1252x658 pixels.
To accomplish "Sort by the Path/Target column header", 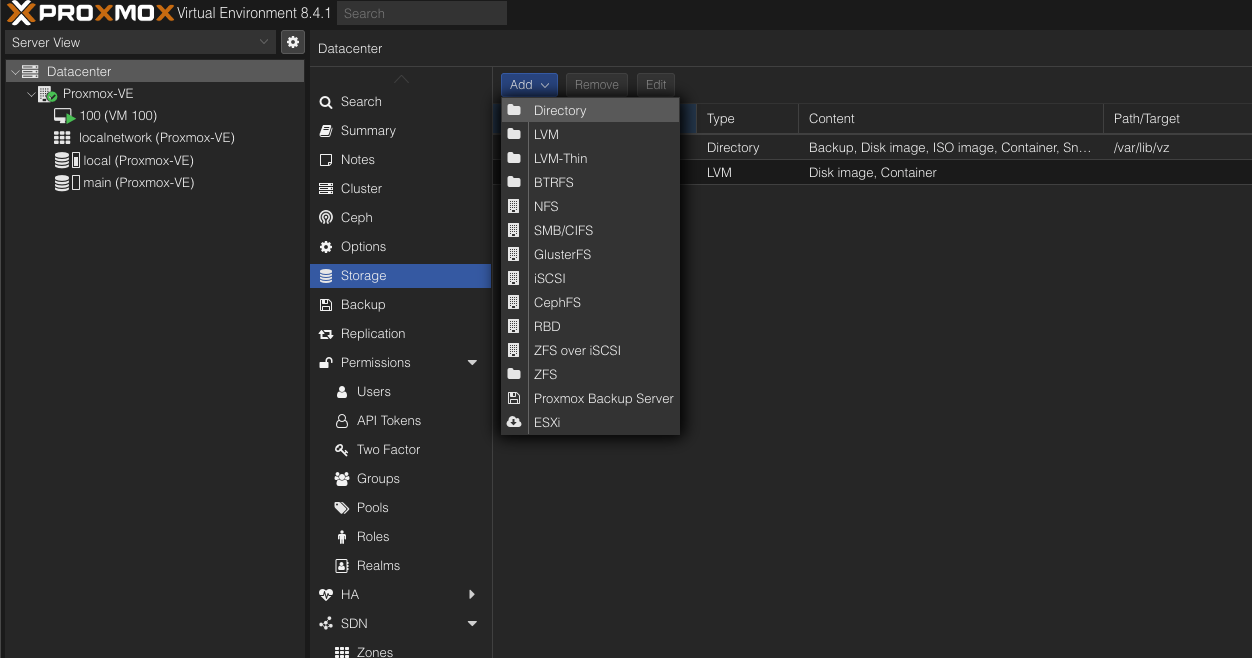I will pyautogui.click(x=1177, y=118).
